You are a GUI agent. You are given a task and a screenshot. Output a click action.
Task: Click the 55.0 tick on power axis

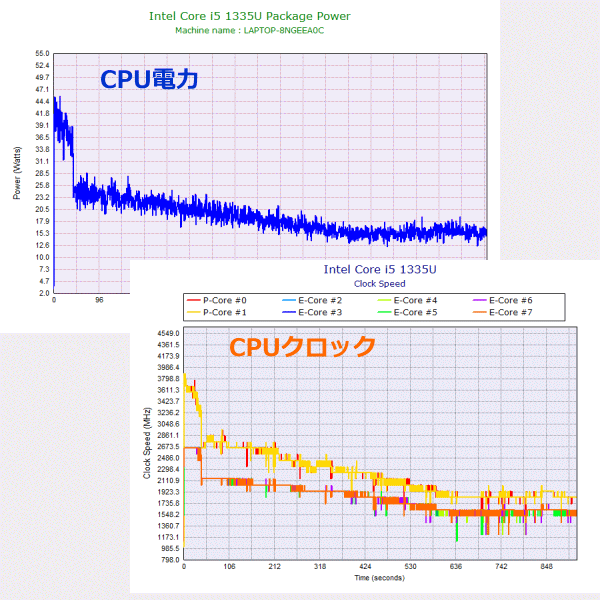point(41,53)
